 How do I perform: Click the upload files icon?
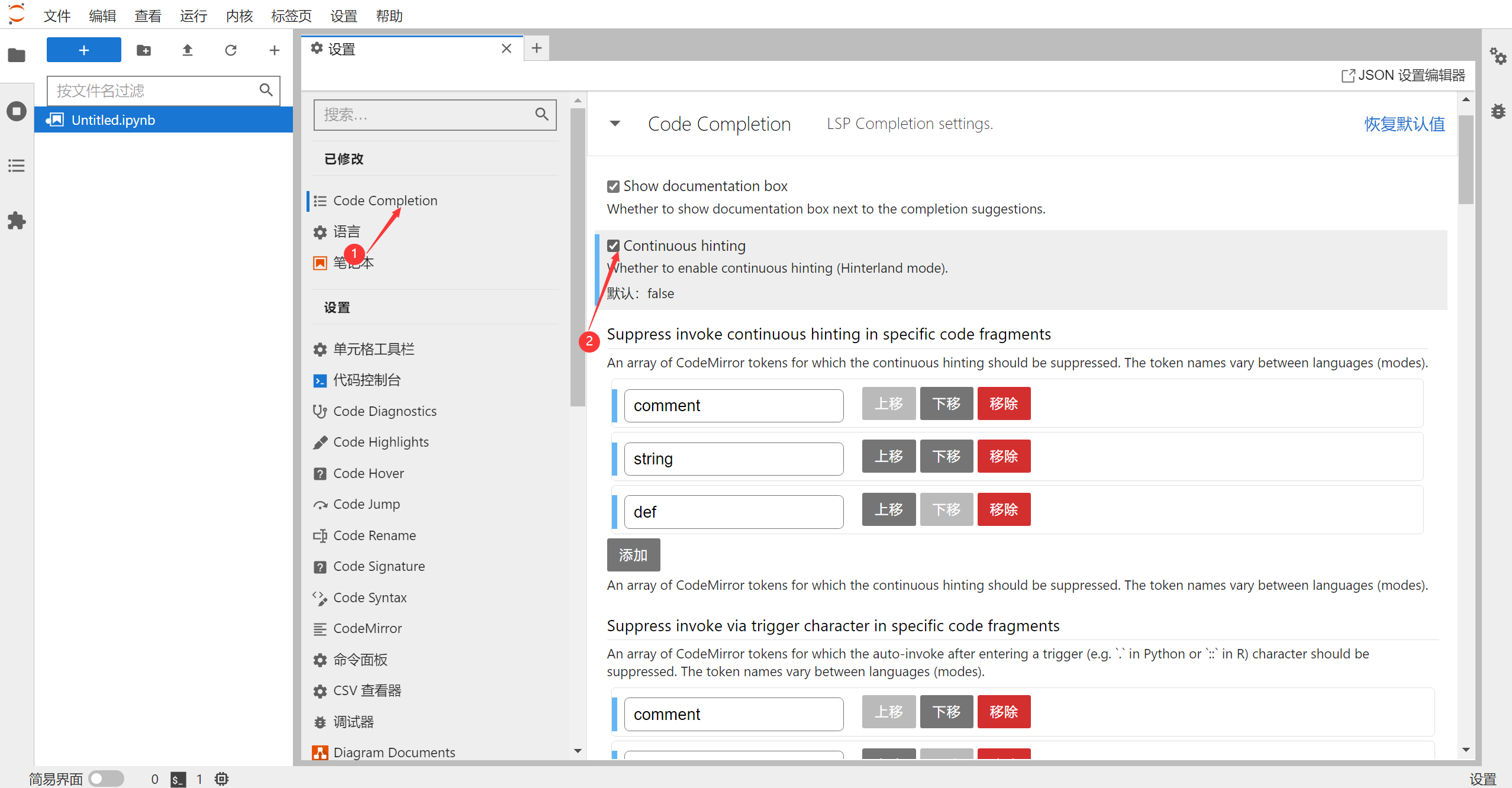[187, 50]
